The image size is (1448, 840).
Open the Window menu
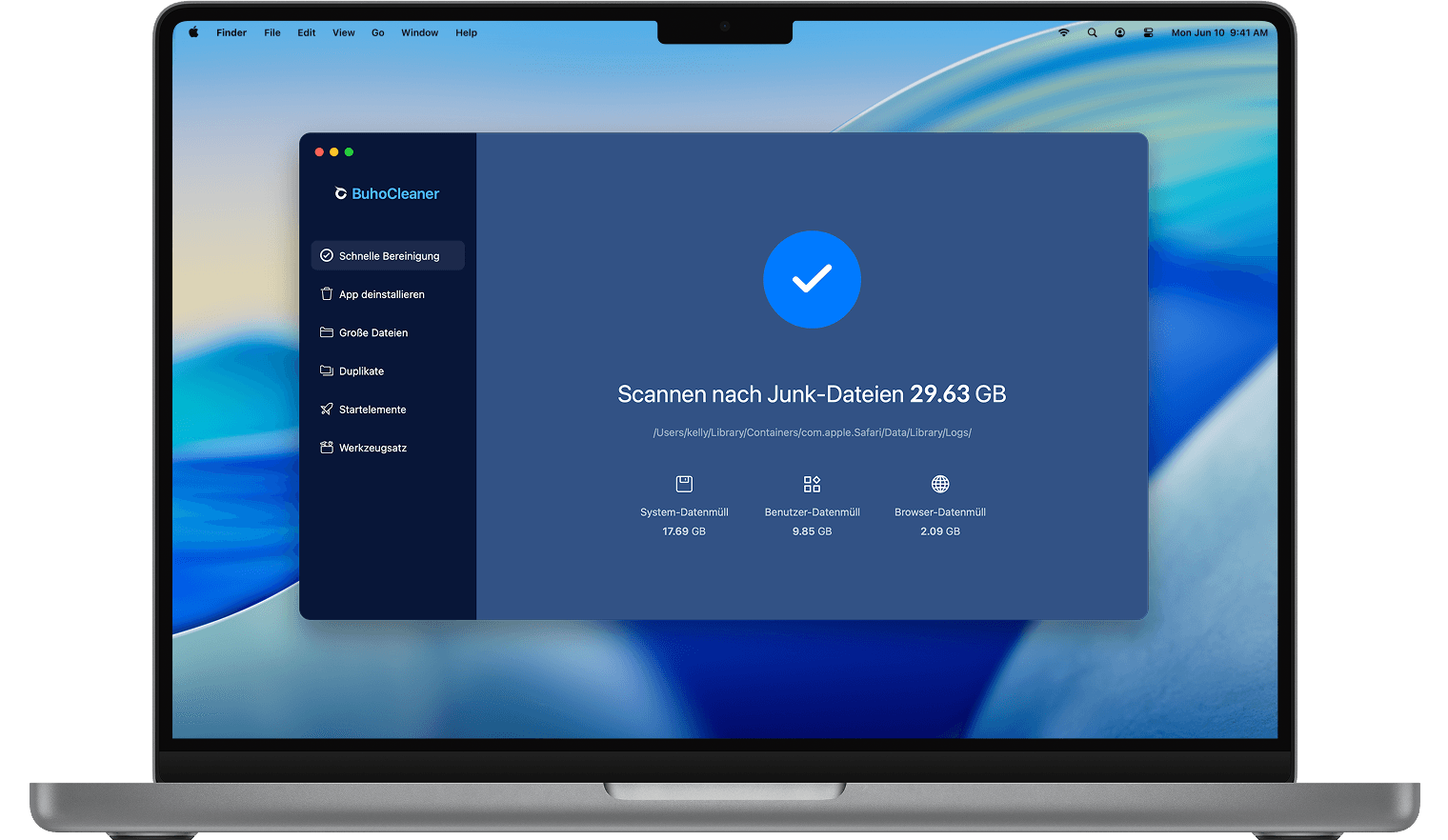click(x=419, y=32)
